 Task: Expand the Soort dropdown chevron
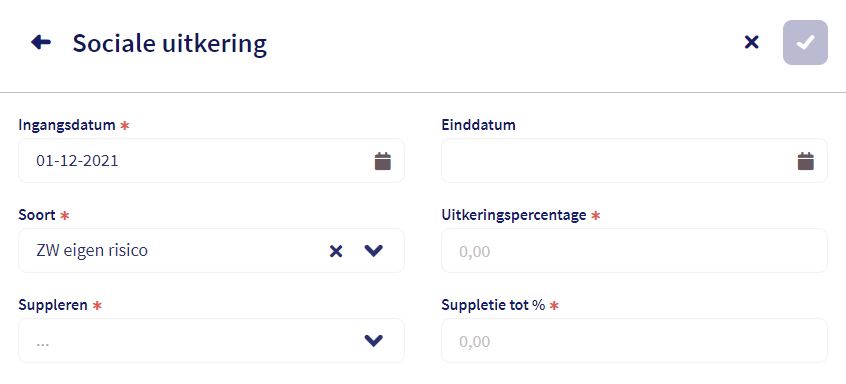[x=373, y=251]
